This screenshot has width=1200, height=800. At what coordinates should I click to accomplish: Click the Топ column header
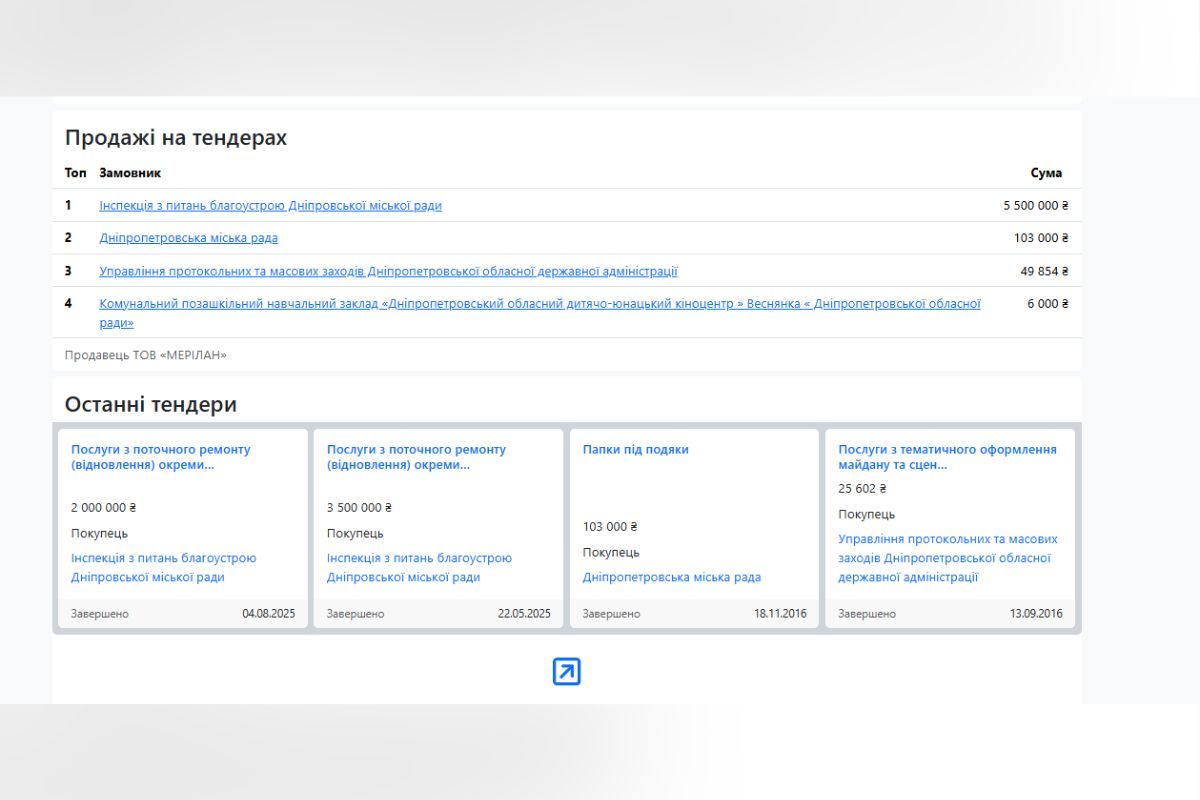tap(75, 173)
